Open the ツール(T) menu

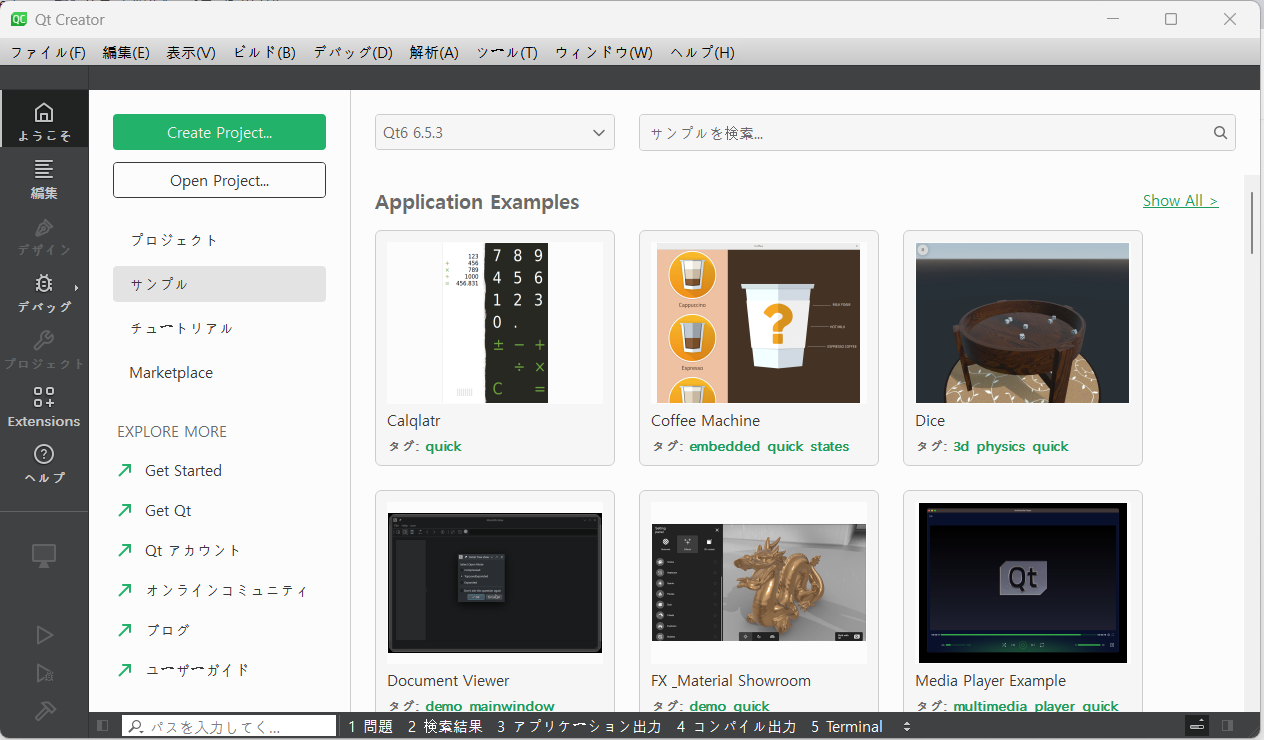(507, 53)
